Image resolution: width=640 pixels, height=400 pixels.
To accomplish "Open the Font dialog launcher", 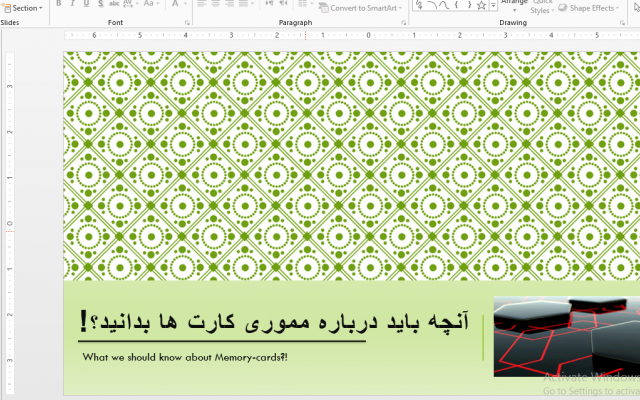I will click(x=187, y=23).
